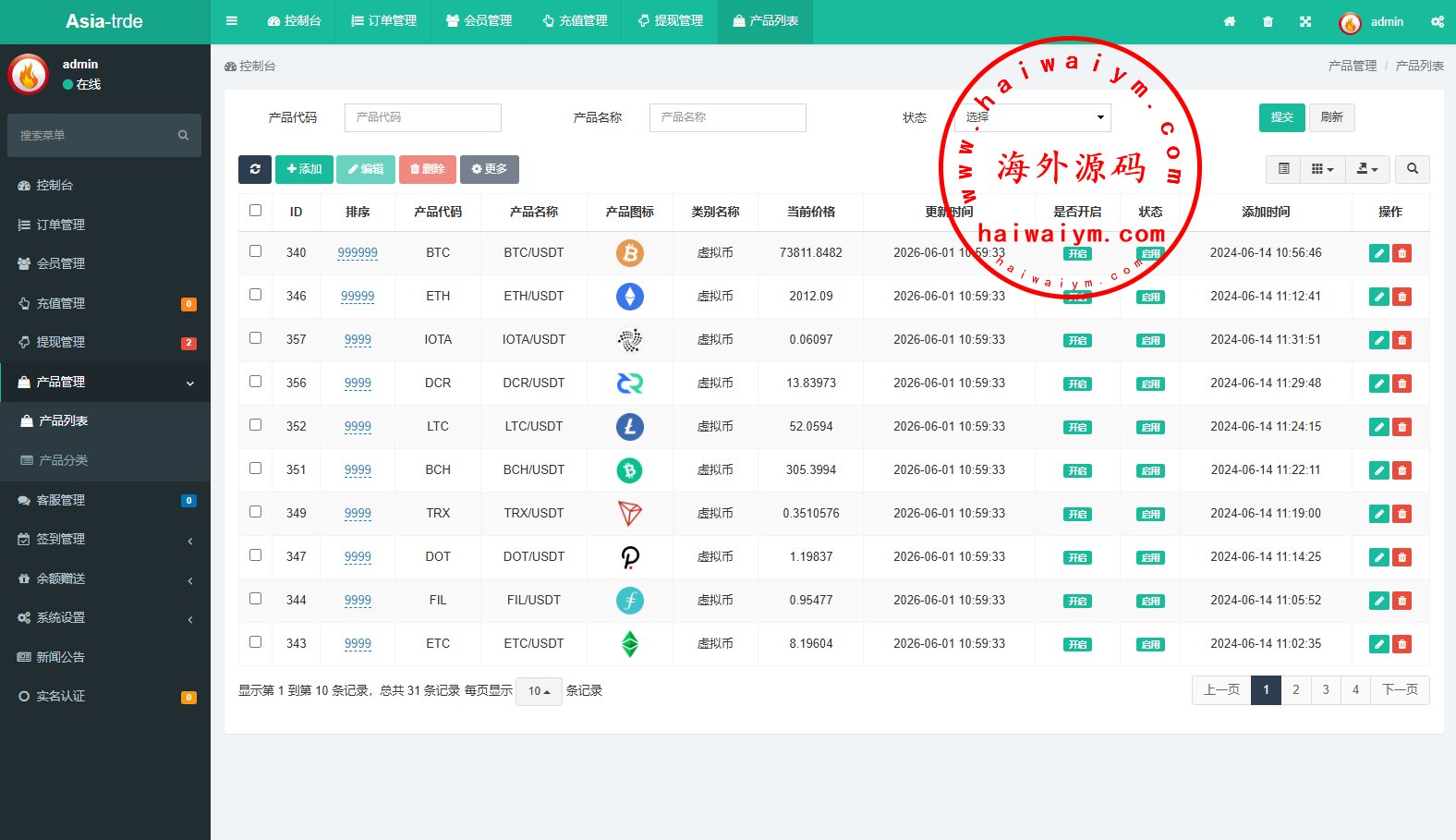
Task: Toggle fullscreen icon in the header
Action: 1305,21
